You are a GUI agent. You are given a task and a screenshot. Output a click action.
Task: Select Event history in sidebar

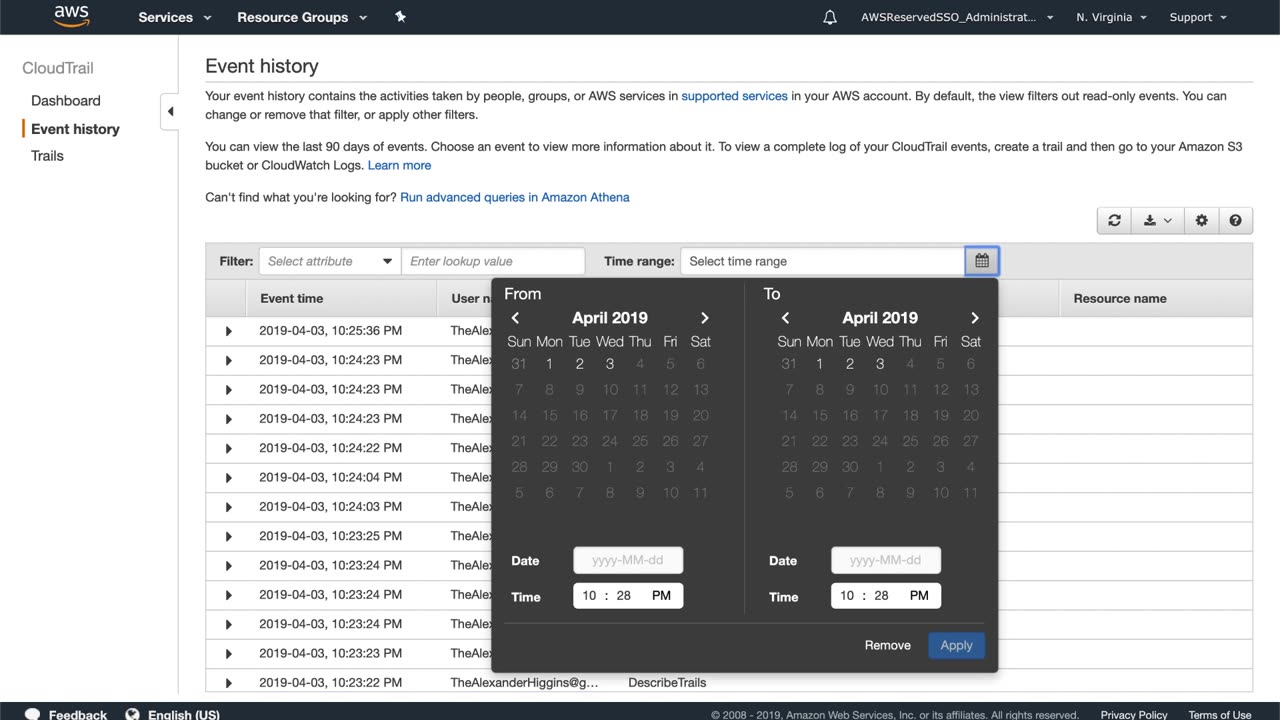pyautogui.click(x=75, y=129)
